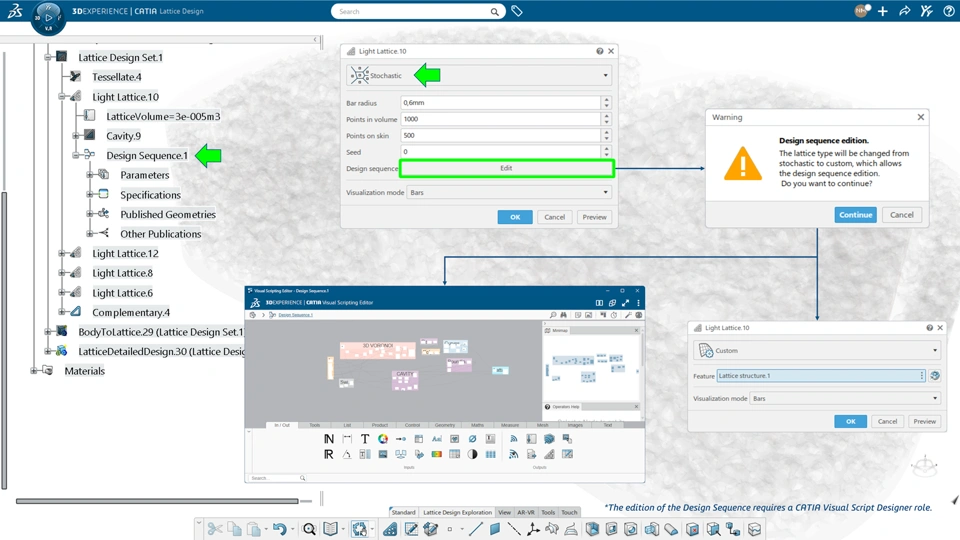Click the half-filled circle icon in the script editor inputs

tap(472, 454)
